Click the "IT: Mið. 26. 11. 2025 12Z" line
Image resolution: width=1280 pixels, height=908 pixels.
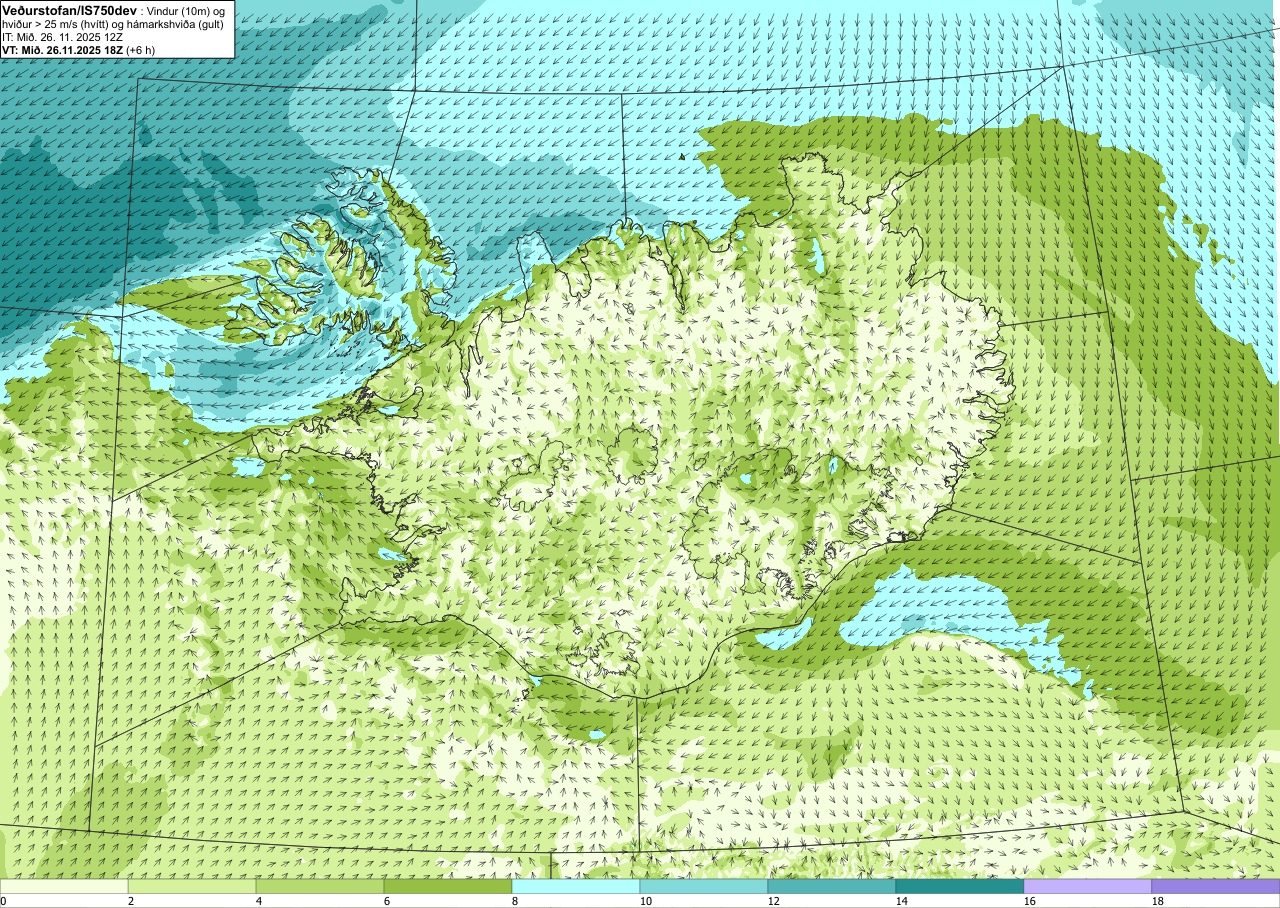pyautogui.click(x=62, y=36)
